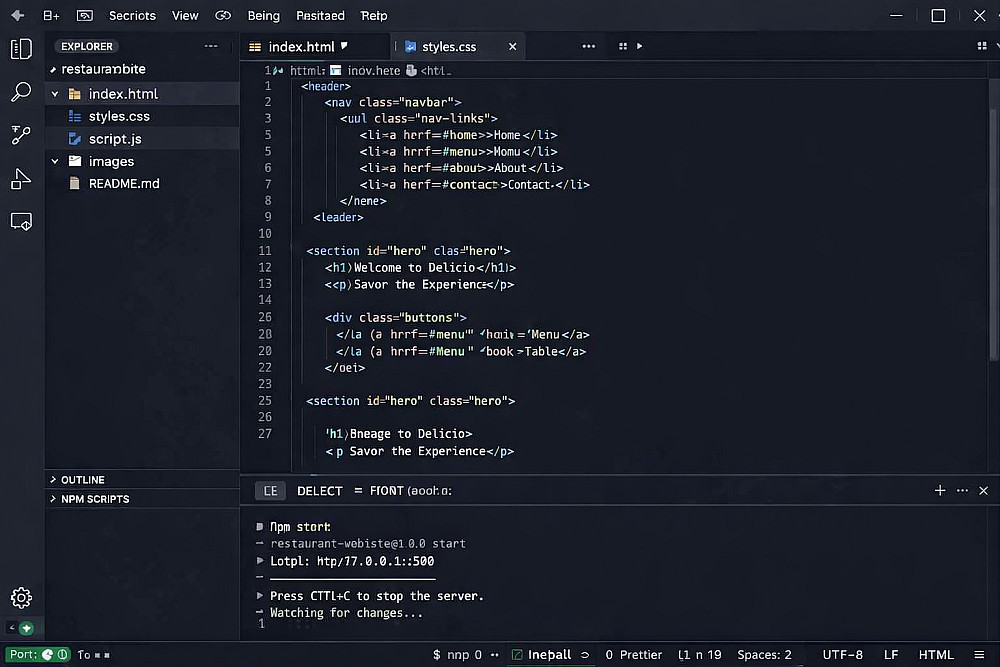Click the html breadcrumb segment
The width and height of the screenshot is (1000, 667).
coord(307,70)
